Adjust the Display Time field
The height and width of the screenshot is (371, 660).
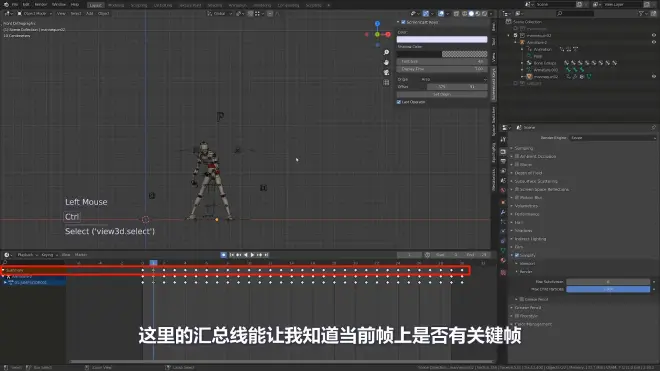442,69
